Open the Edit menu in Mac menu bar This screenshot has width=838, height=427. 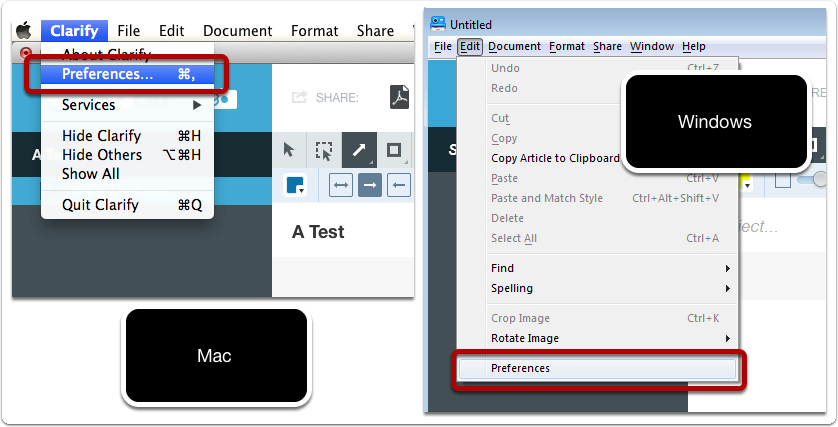pos(172,30)
